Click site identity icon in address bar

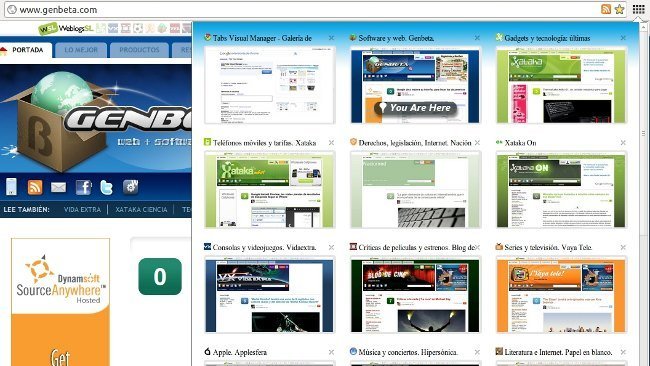click(x=12, y=9)
